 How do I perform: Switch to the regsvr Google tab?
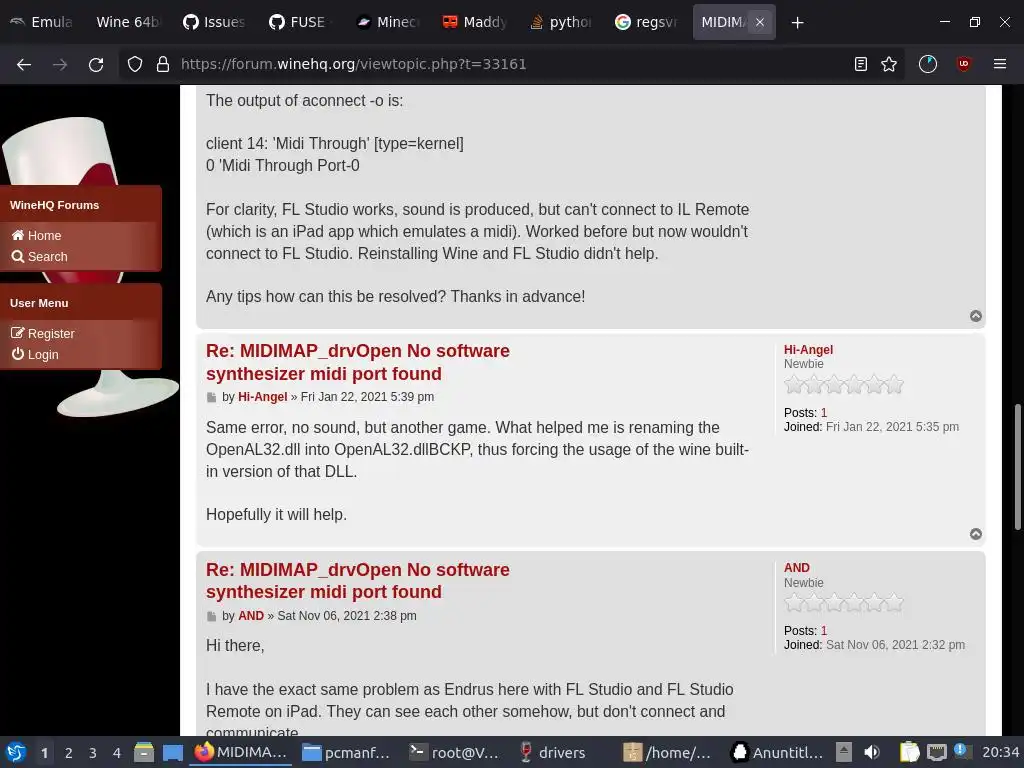point(646,22)
